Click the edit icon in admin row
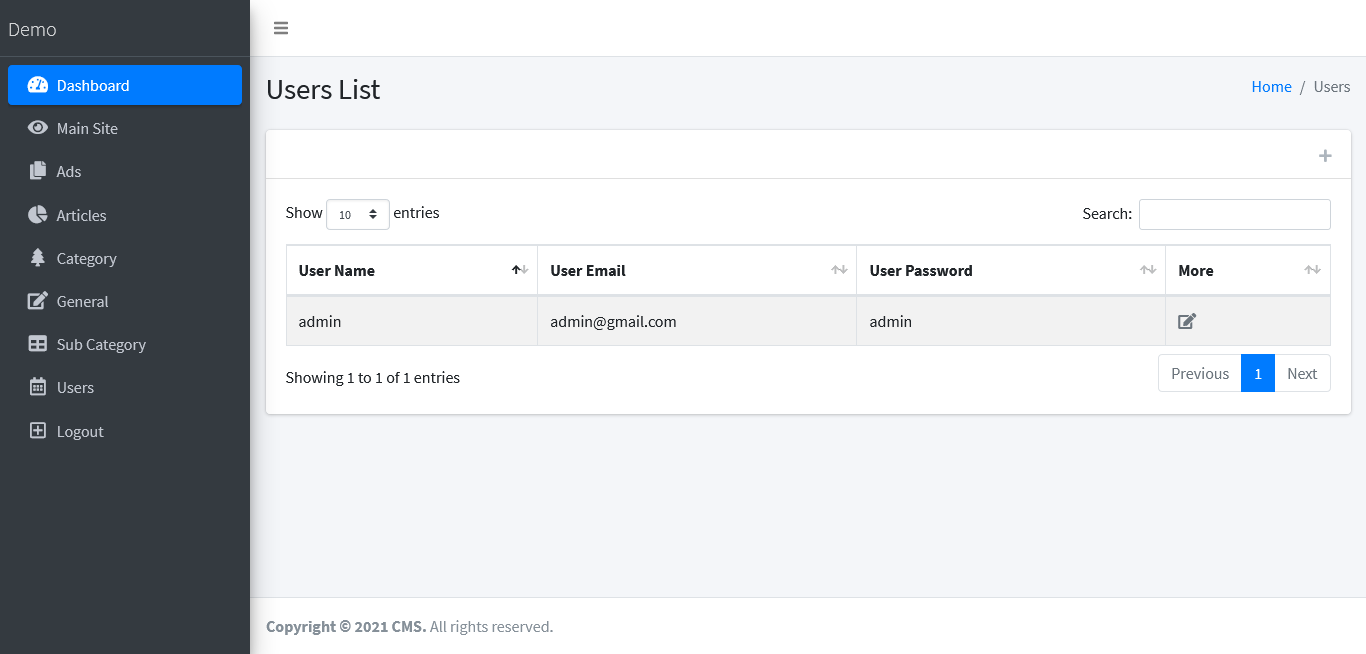The height and width of the screenshot is (654, 1366). coord(1187,321)
